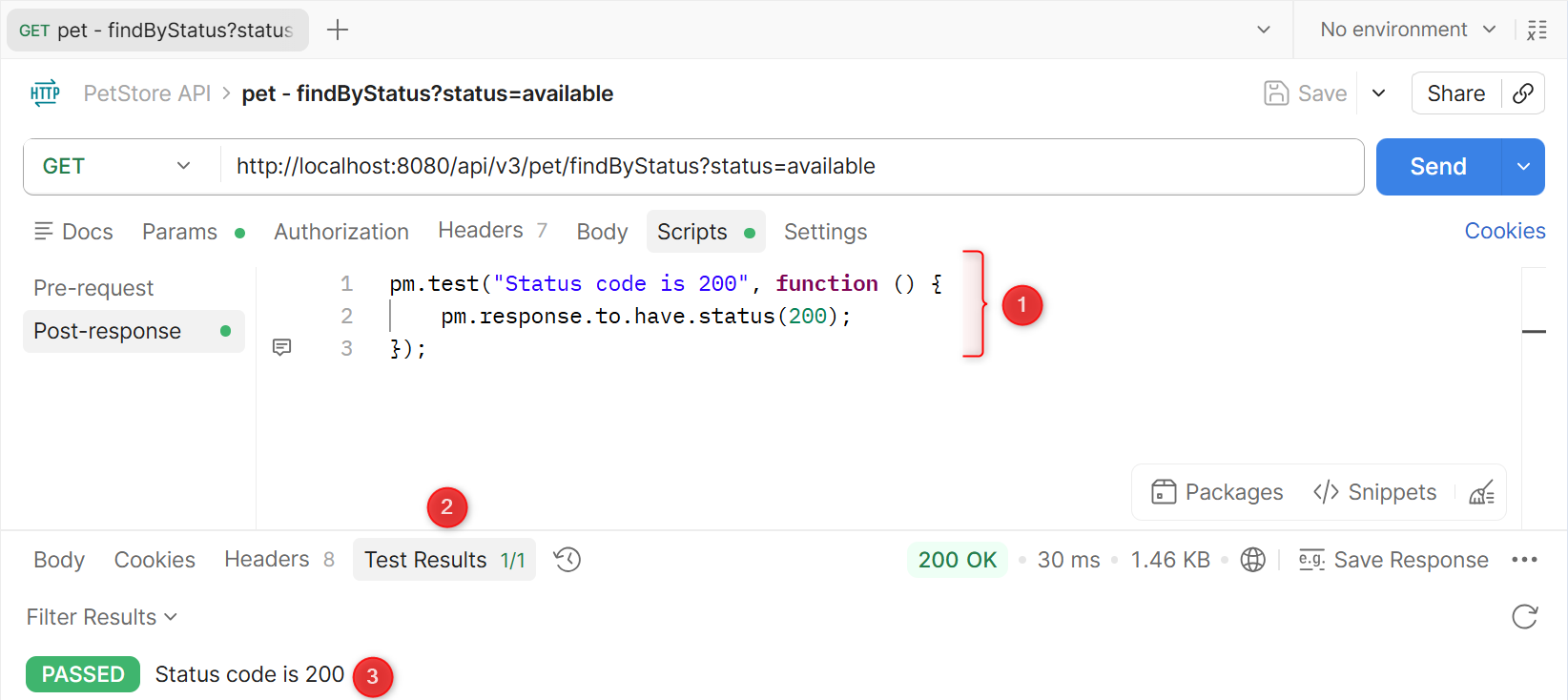Click the network globe icon
Image resolution: width=1568 pixels, height=700 pixels.
[1252, 560]
